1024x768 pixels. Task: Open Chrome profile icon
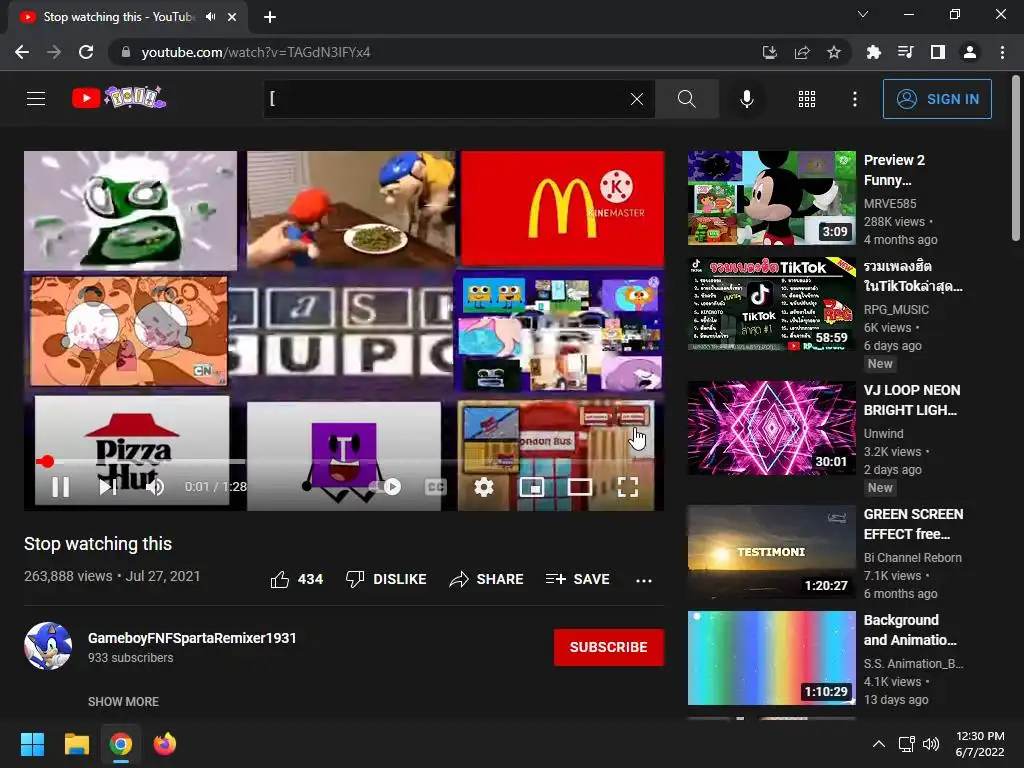coord(970,52)
